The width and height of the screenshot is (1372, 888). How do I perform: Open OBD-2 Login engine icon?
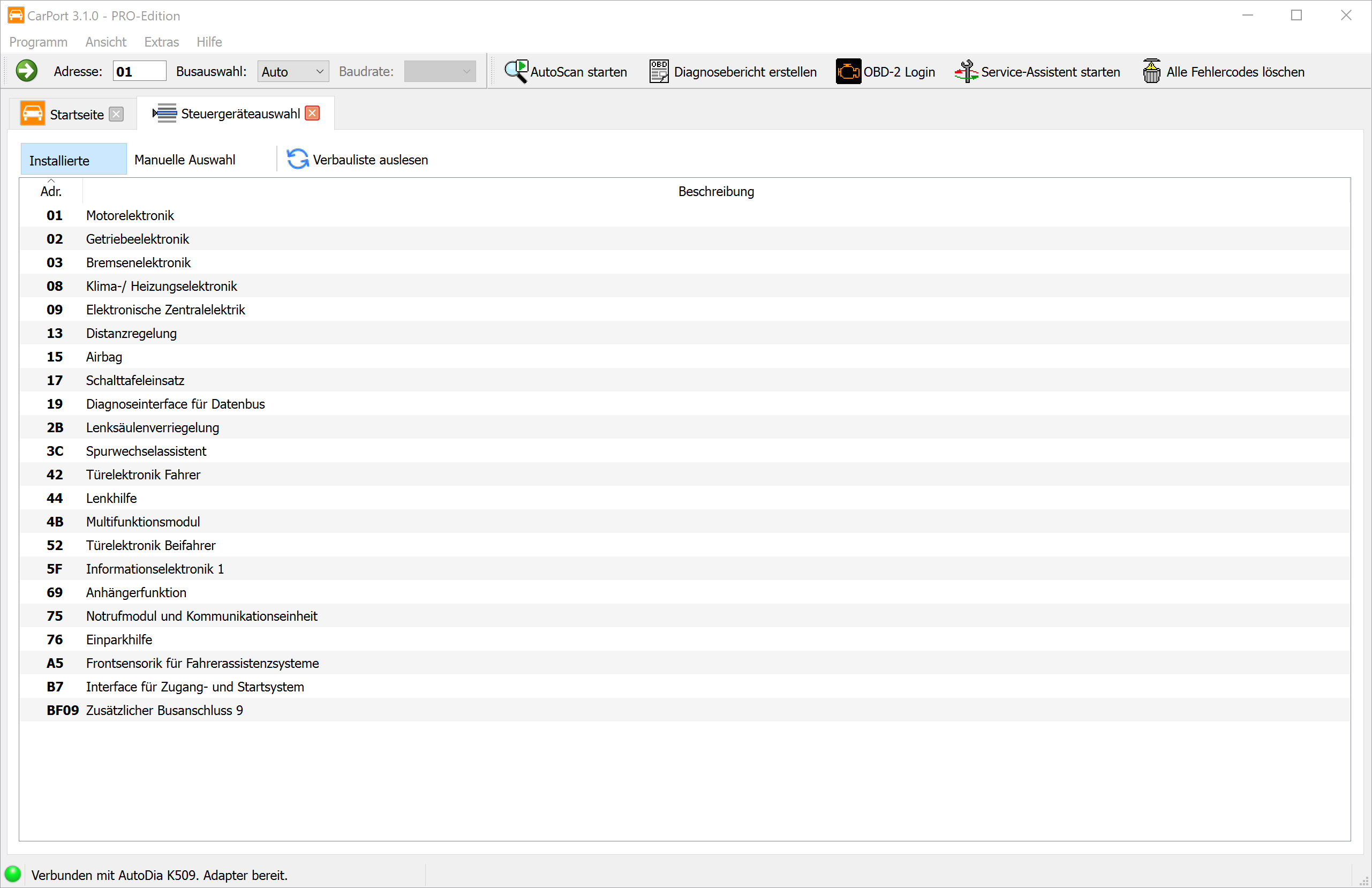pos(848,71)
